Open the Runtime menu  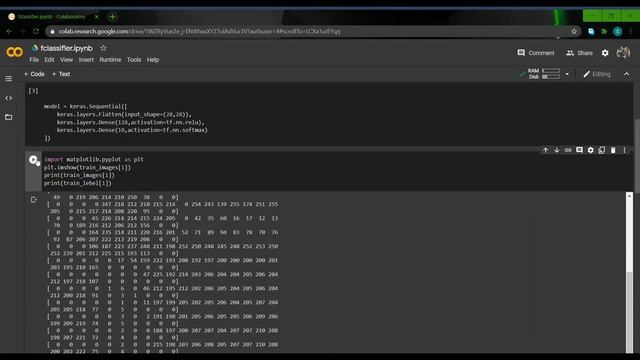point(110,60)
